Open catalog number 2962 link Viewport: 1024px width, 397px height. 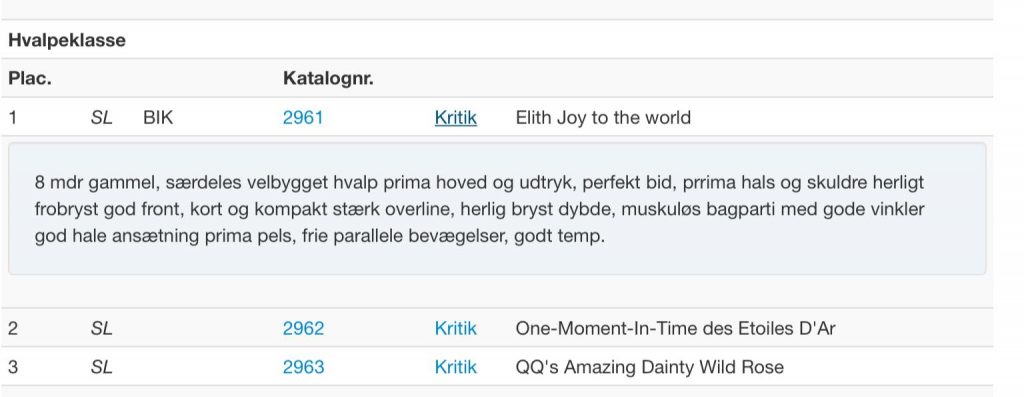coord(303,328)
